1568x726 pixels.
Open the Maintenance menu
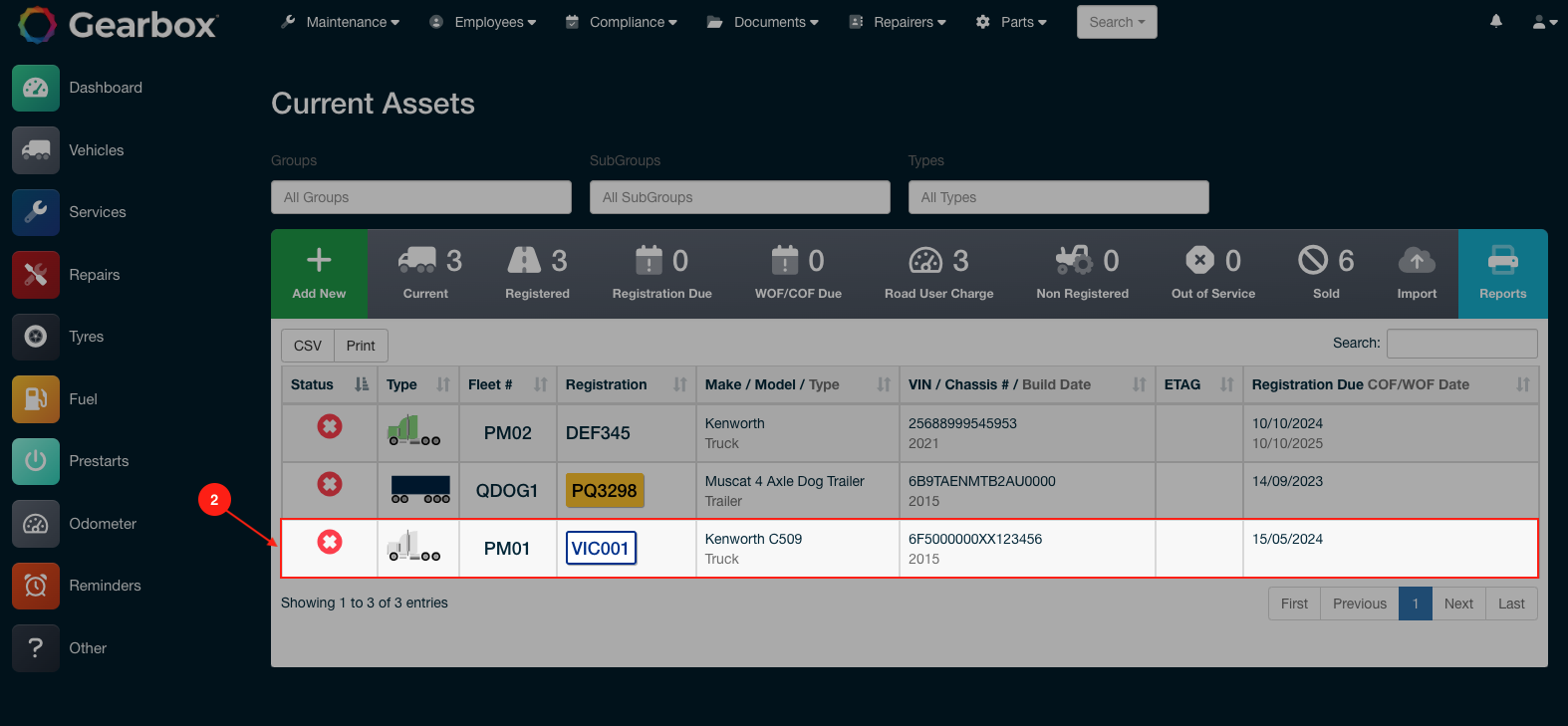(341, 22)
